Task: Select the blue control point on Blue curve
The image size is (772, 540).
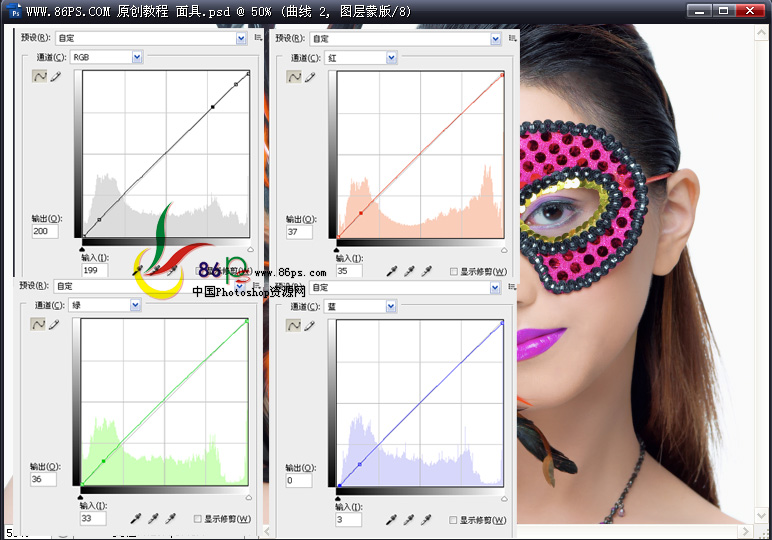Action: 359,464
